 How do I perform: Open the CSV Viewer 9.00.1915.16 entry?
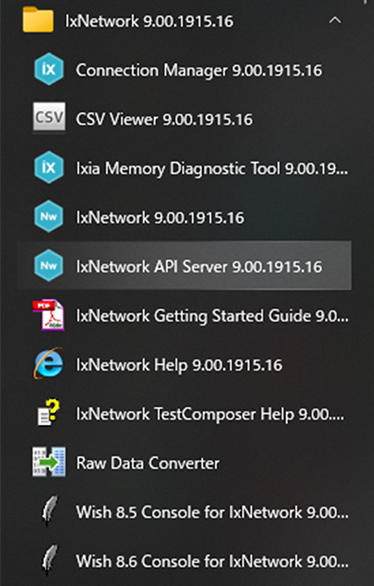click(x=184, y=119)
